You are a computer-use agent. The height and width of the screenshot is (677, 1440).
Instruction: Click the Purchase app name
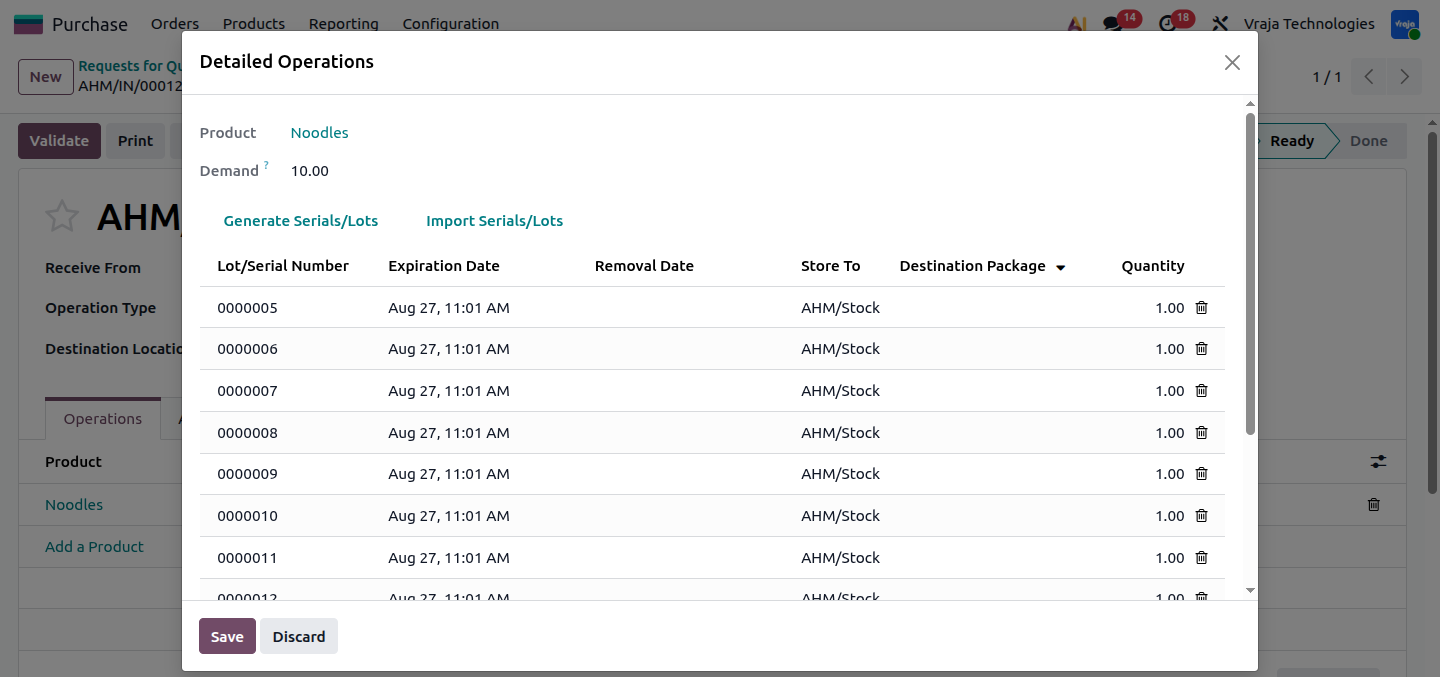(x=90, y=24)
